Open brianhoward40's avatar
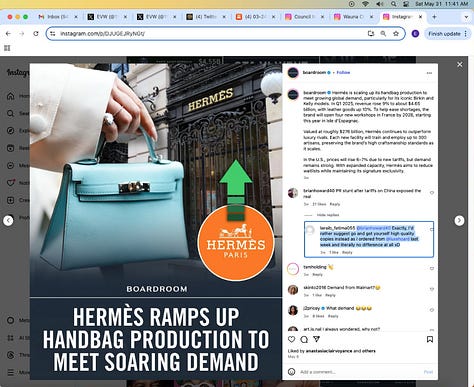Viewport: 474px width, 387px height. click(x=293, y=193)
